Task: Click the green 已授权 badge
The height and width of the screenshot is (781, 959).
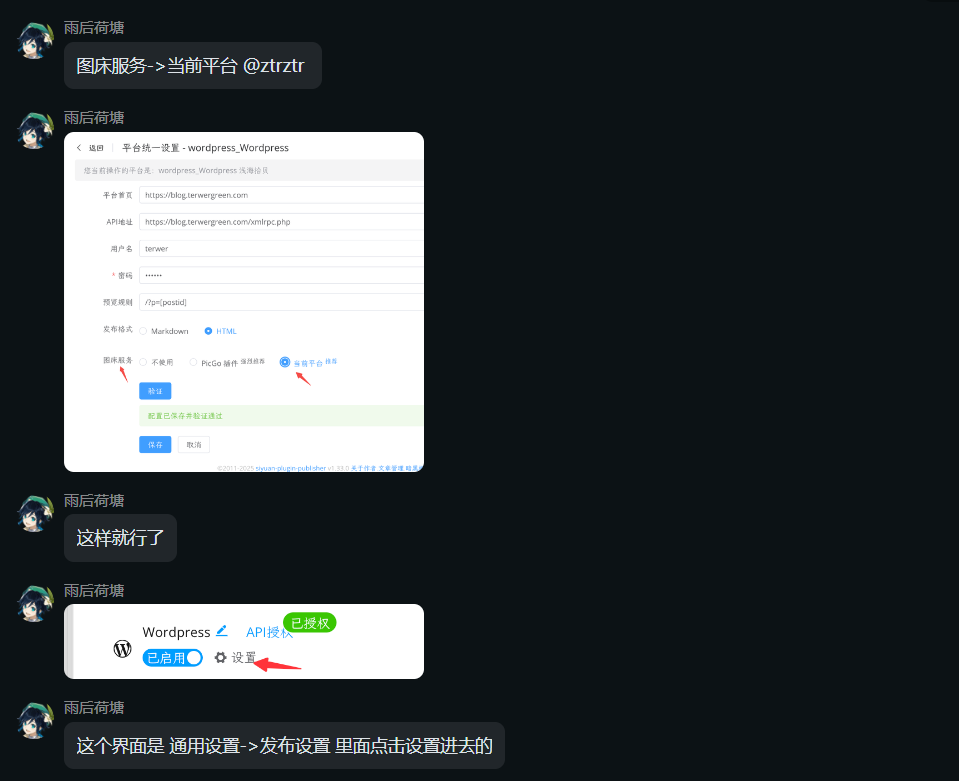Action: [x=310, y=623]
